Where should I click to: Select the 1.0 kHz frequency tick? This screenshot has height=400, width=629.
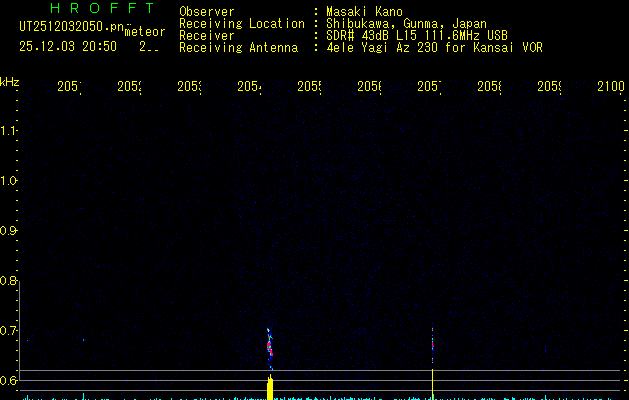(x=10, y=181)
